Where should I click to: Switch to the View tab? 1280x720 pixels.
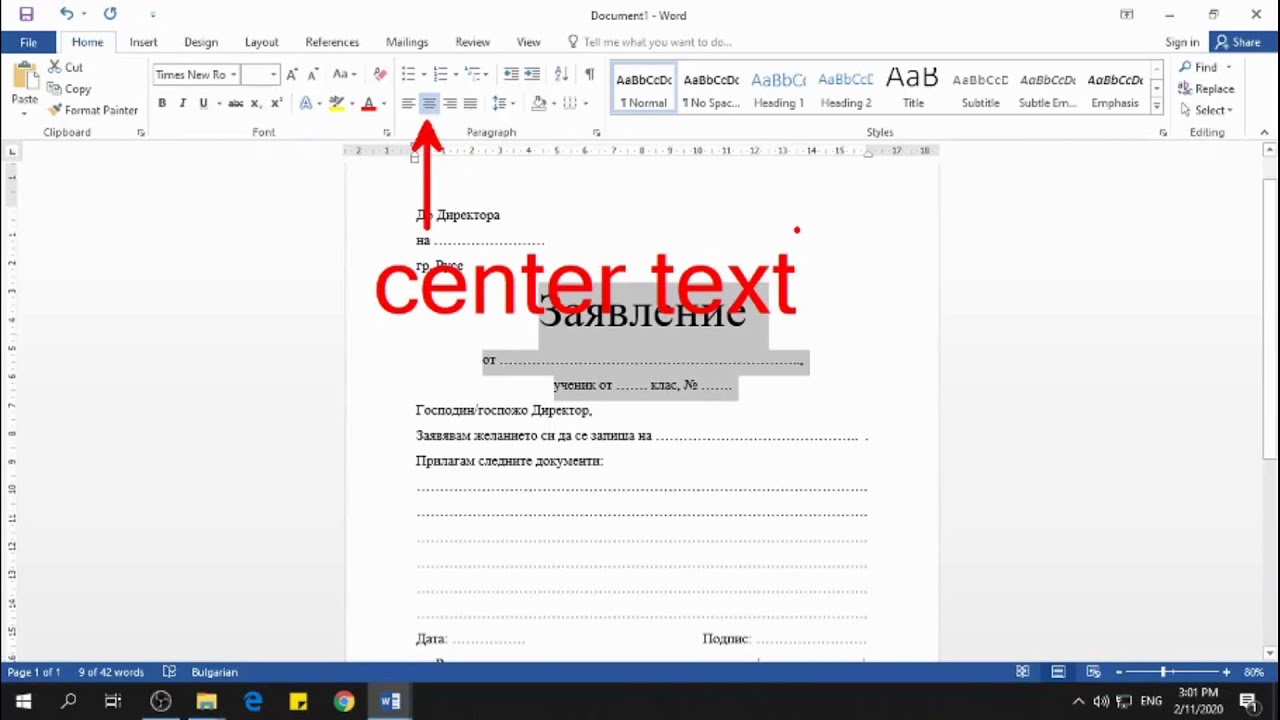click(528, 42)
